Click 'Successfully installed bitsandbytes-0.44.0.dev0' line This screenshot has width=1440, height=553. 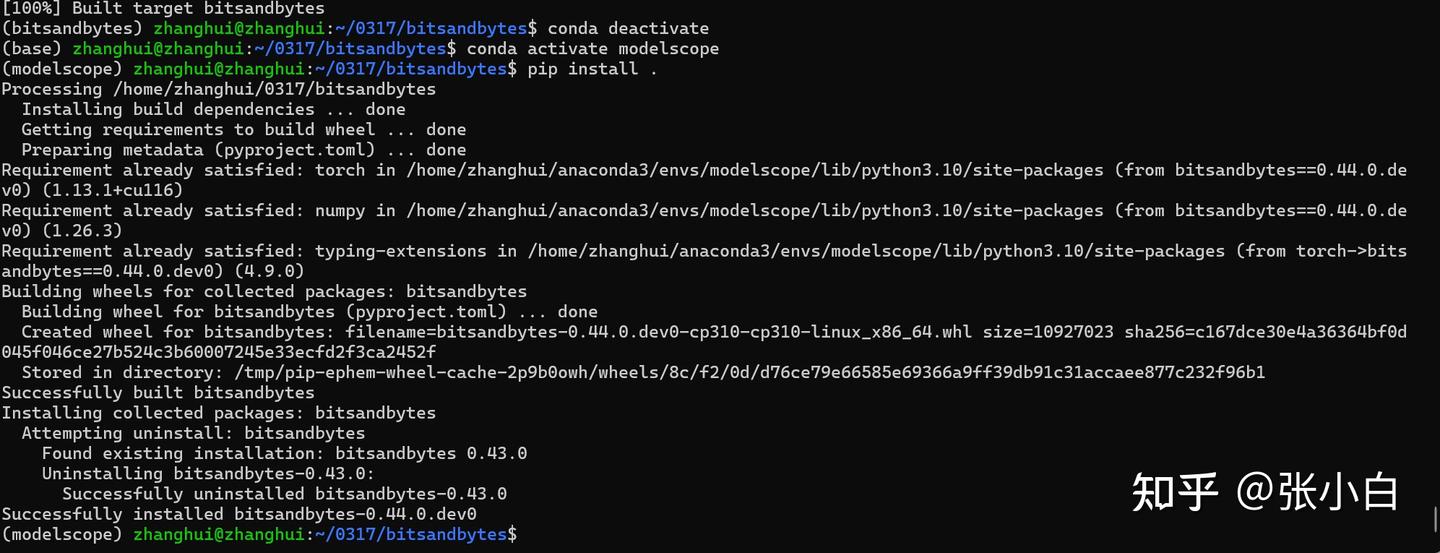click(x=239, y=514)
